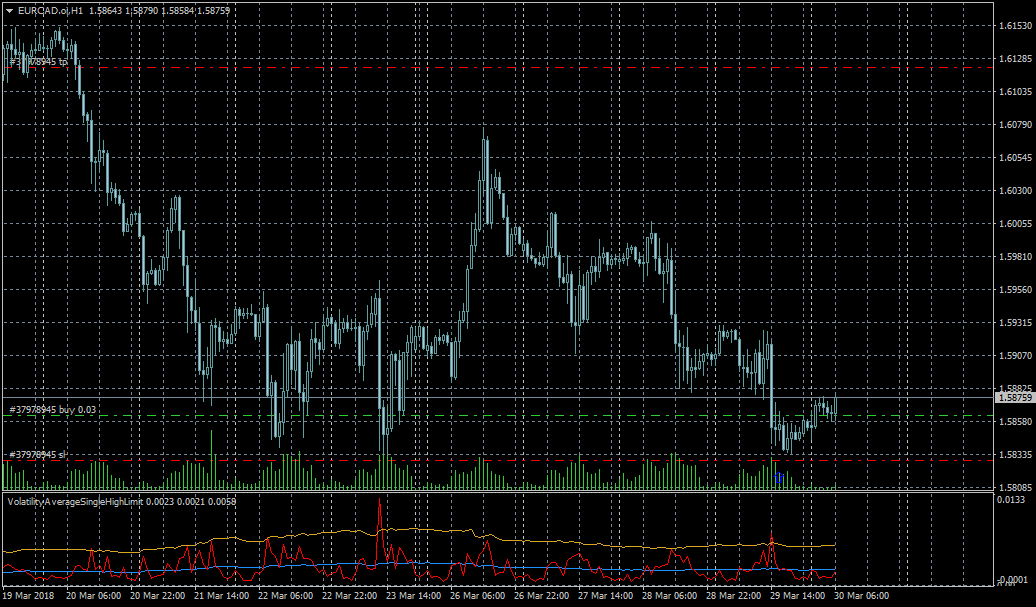Click the 1.60545 price axis label
1036x607 pixels.
[x=1016, y=158]
